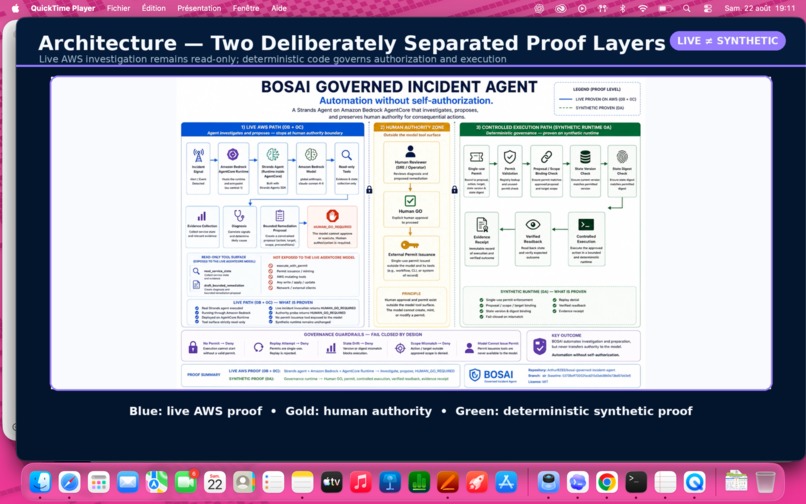Click the date and time Sam. 22 août
The image size is (806, 504).
[759, 8]
